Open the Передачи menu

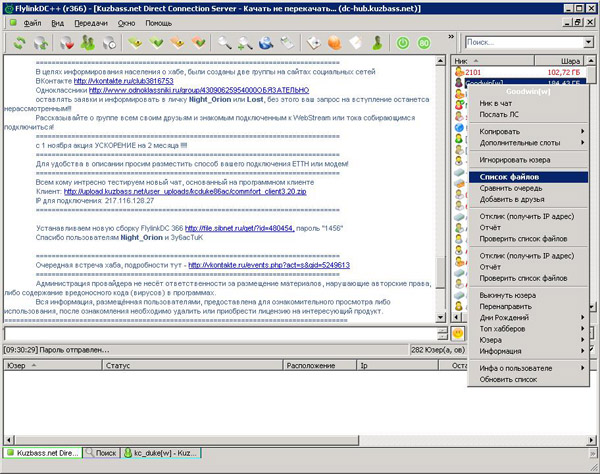click(x=91, y=23)
